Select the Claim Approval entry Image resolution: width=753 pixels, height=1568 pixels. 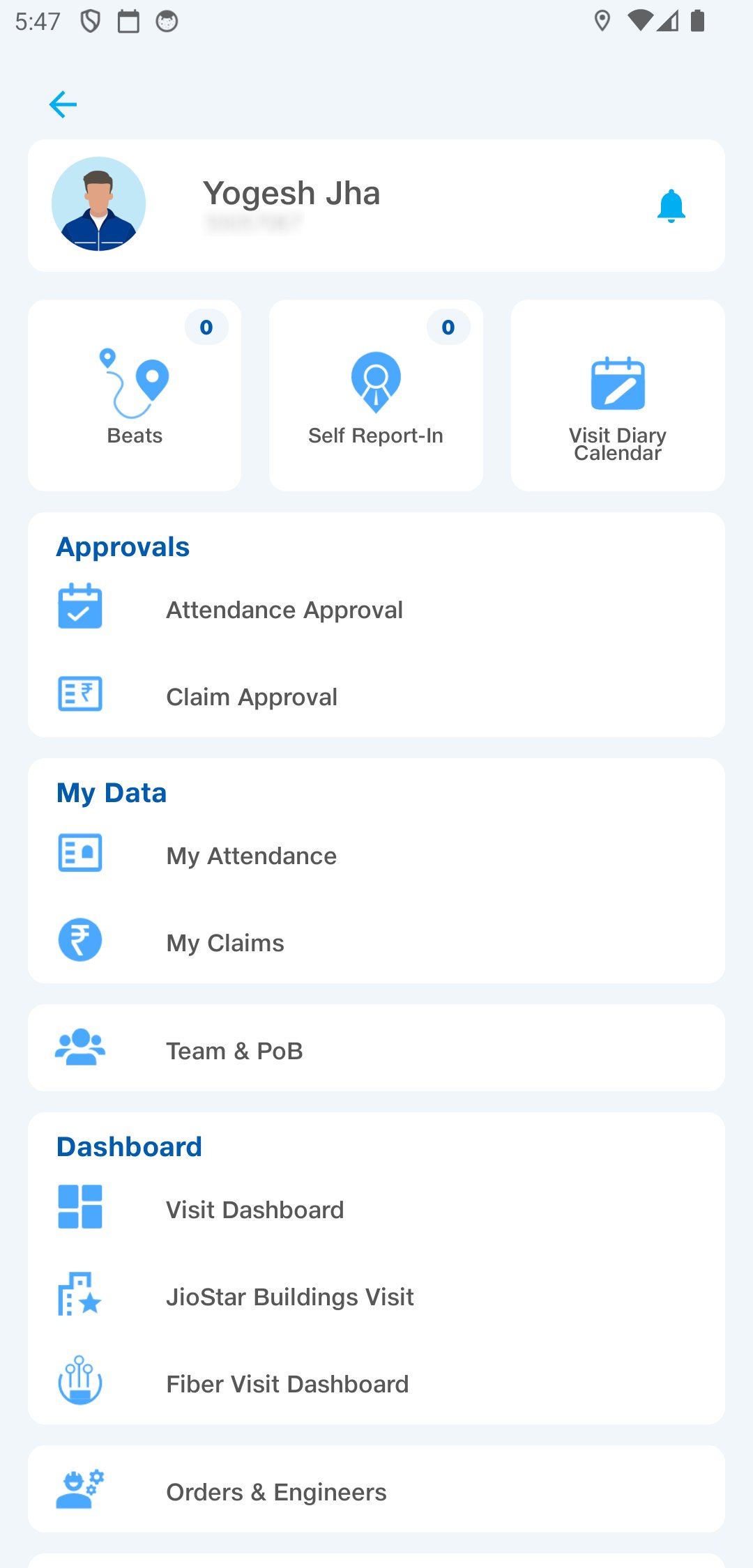coord(252,697)
